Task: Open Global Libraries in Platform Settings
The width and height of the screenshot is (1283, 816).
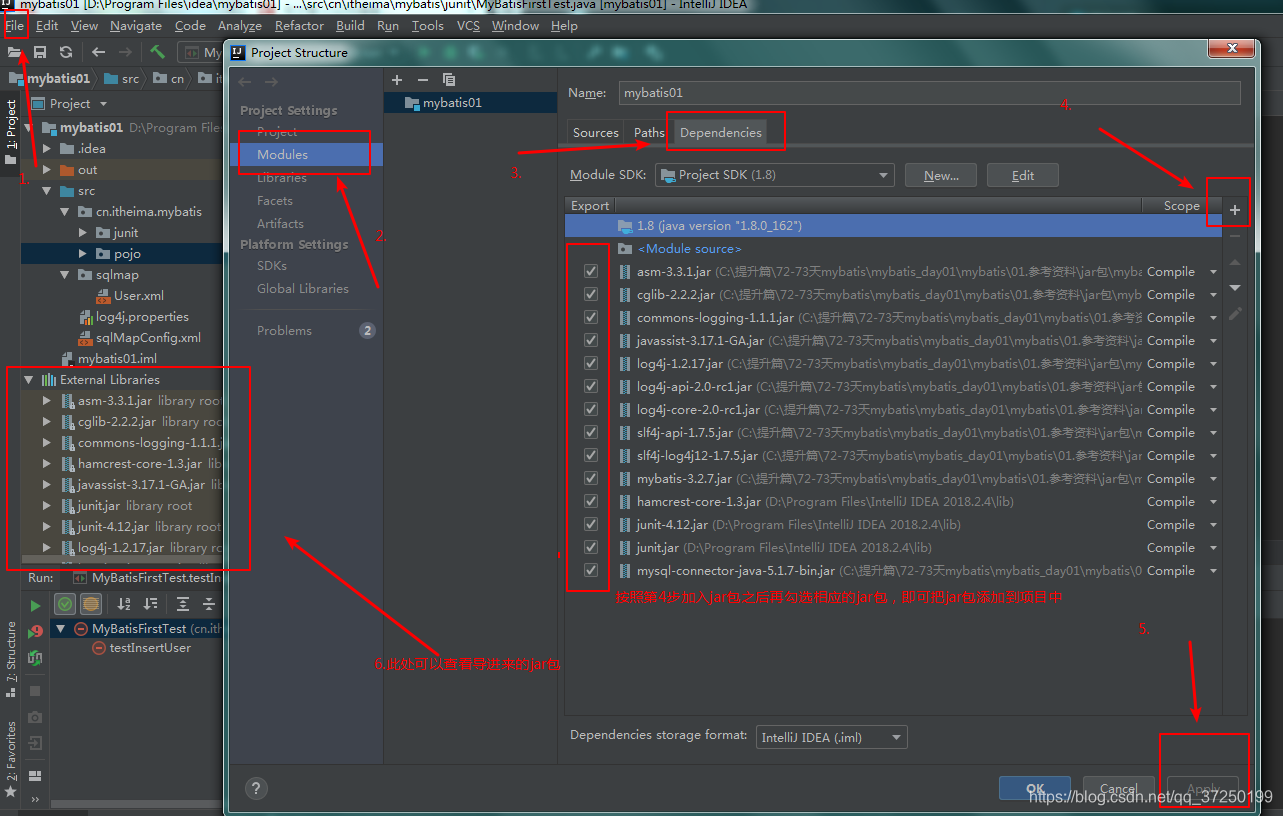Action: (x=303, y=289)
